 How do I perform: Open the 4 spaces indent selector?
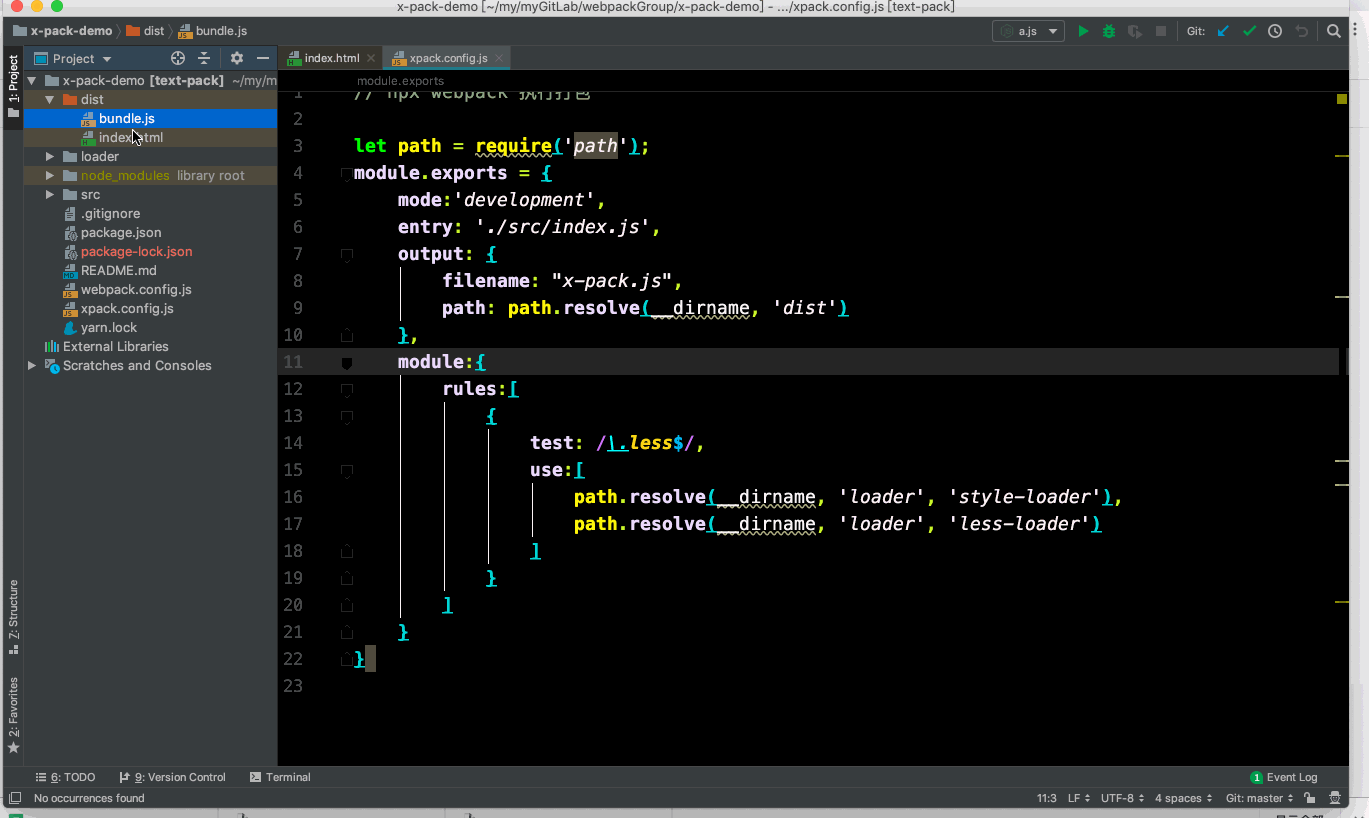pyautogui.click(x=1183, y=798)
